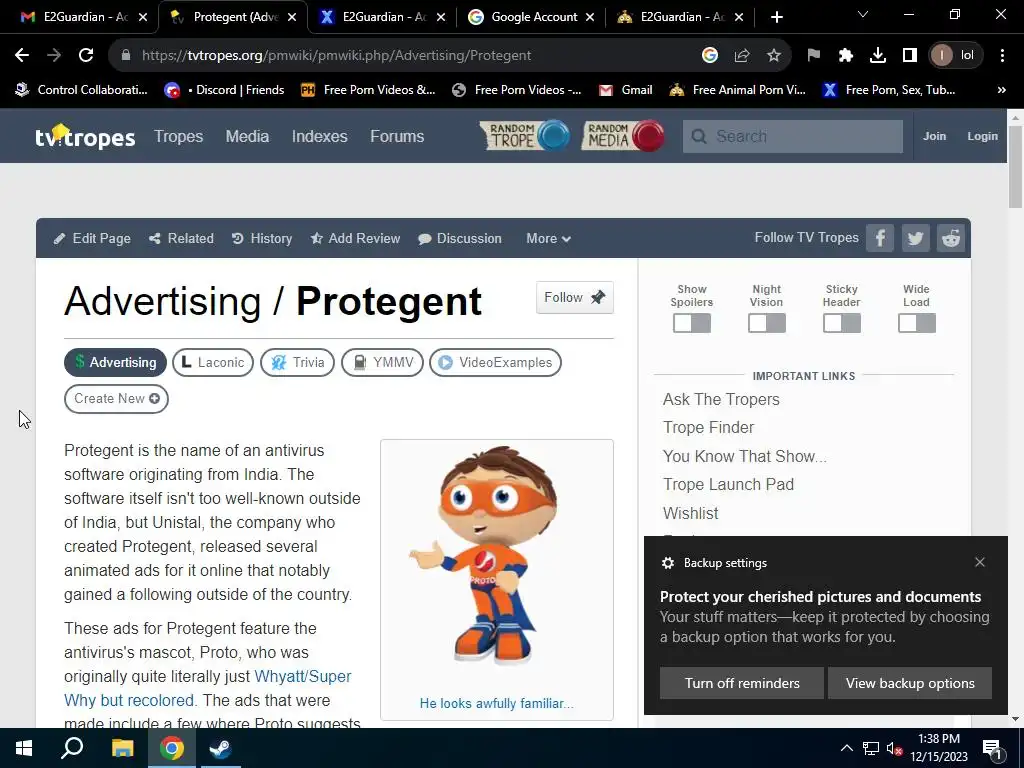The image size is (1024, 768).
Task: Open the Related pages link
Action: click(182, 238)
